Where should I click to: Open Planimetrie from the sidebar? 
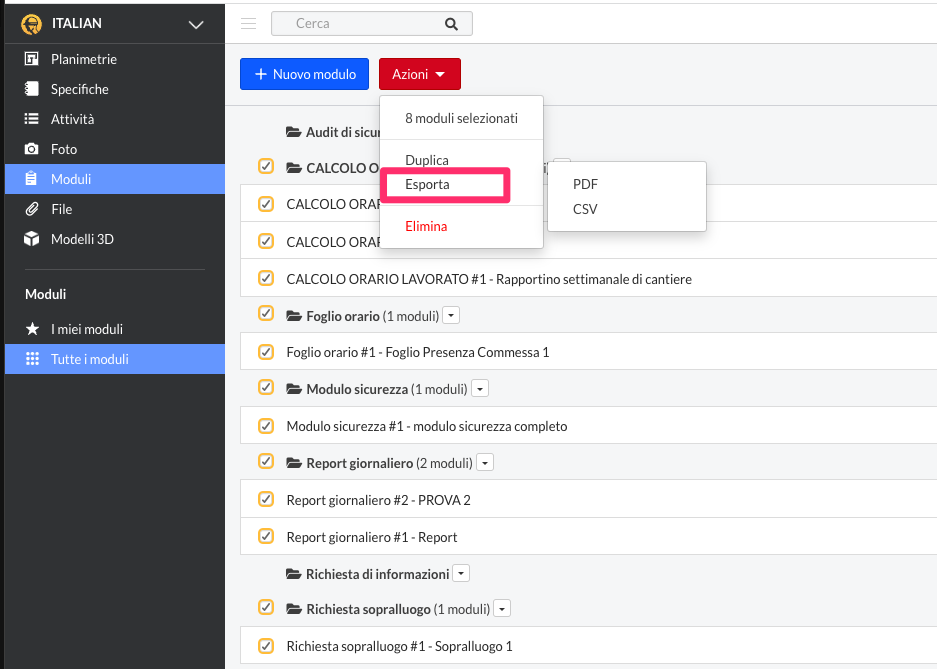[83, 59]
